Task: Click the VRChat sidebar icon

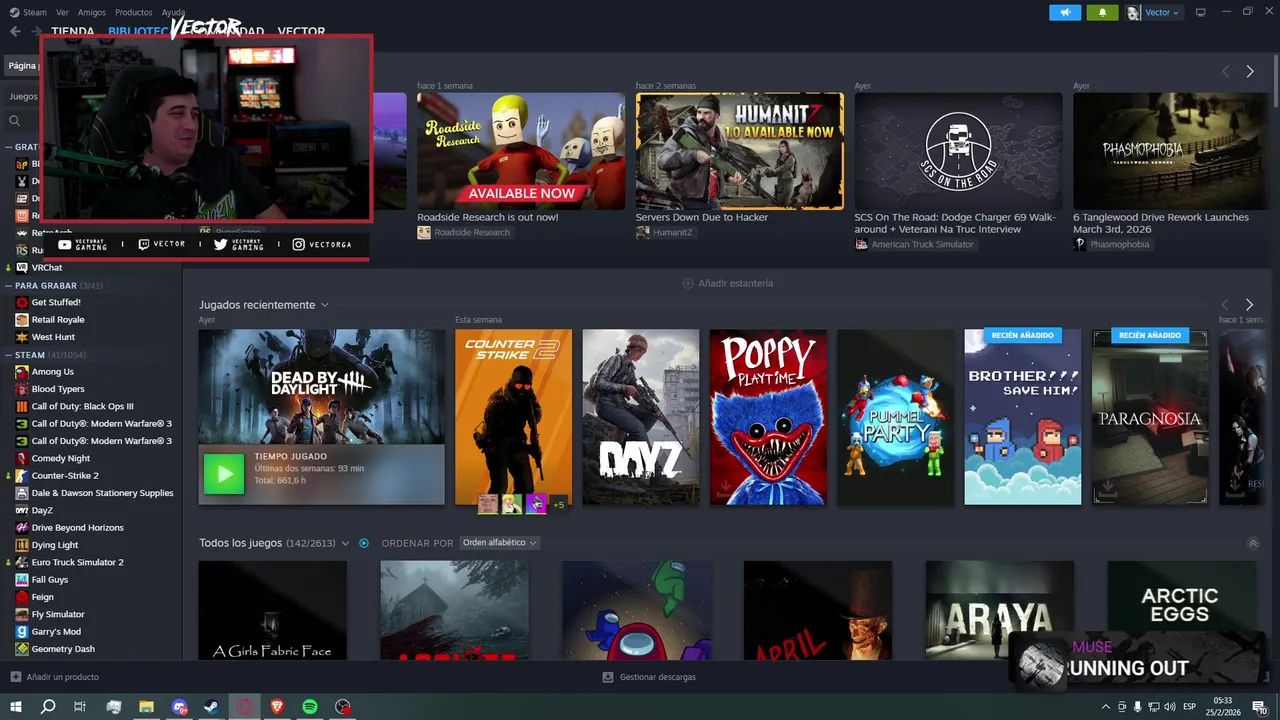Action: [22, 268]
